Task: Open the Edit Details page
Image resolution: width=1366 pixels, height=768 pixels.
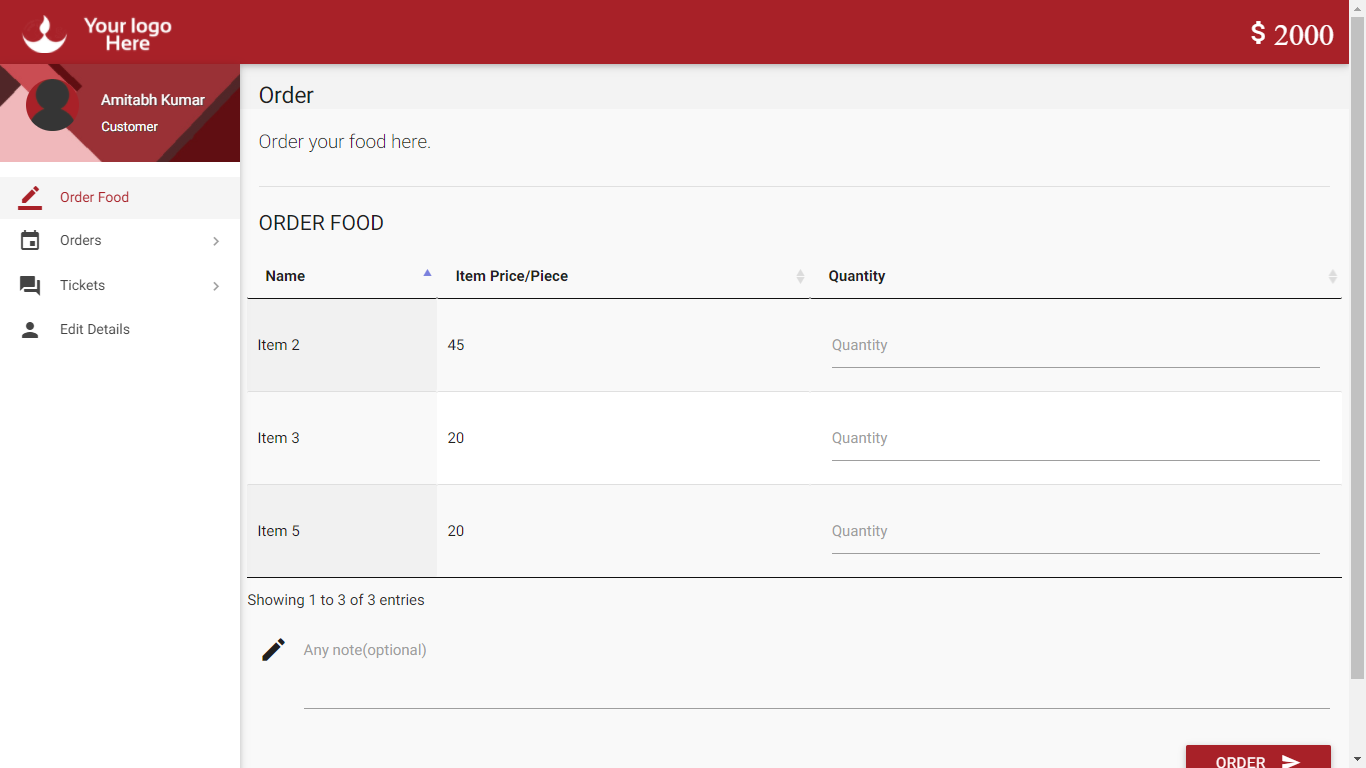Action: 95,329
